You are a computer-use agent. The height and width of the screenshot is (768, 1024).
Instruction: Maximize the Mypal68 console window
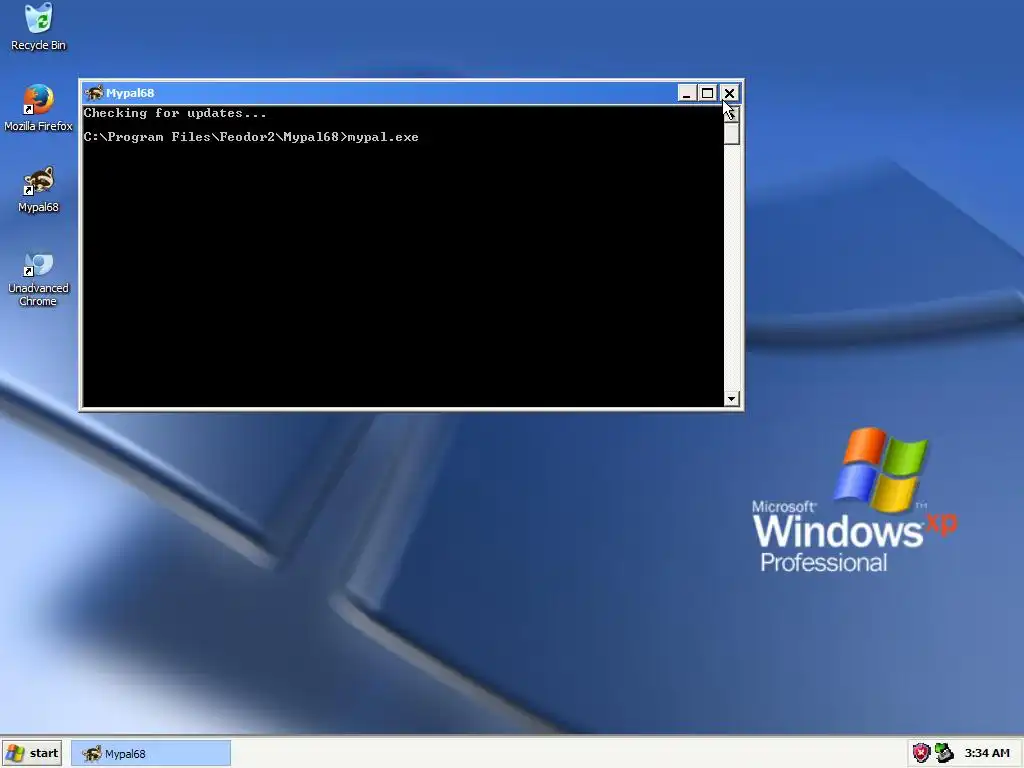(x=707, y=93)
